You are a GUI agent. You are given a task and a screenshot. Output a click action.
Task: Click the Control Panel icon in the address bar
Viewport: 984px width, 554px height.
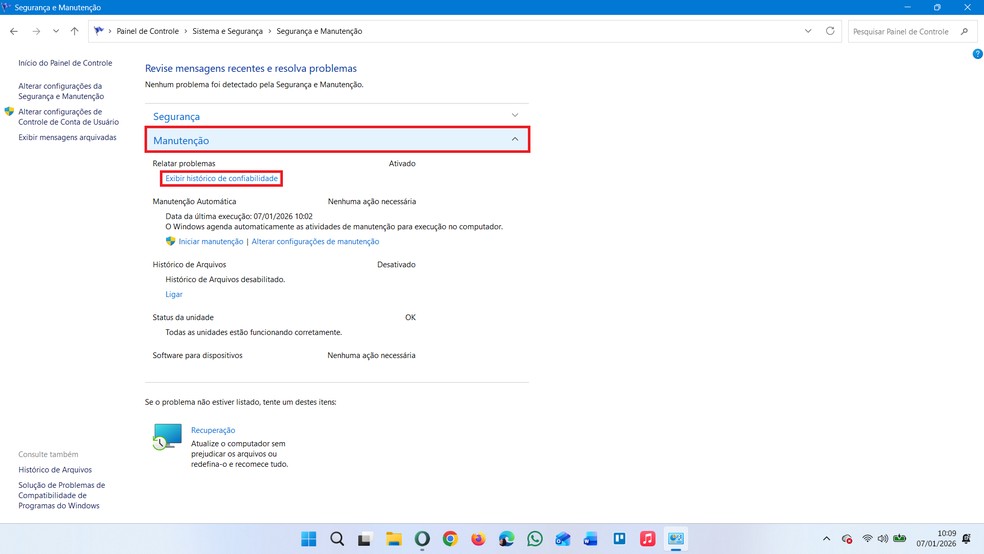click(99, 31)
